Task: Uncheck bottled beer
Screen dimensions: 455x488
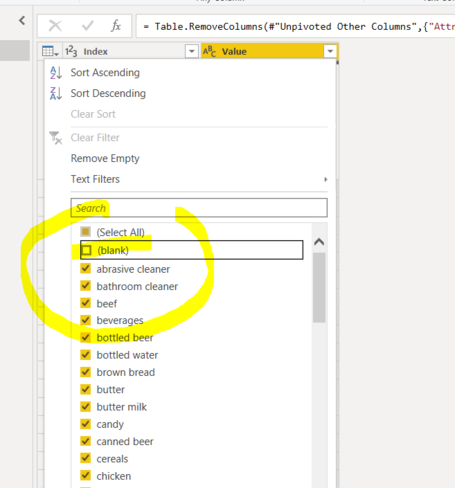Action: (86, 338)
